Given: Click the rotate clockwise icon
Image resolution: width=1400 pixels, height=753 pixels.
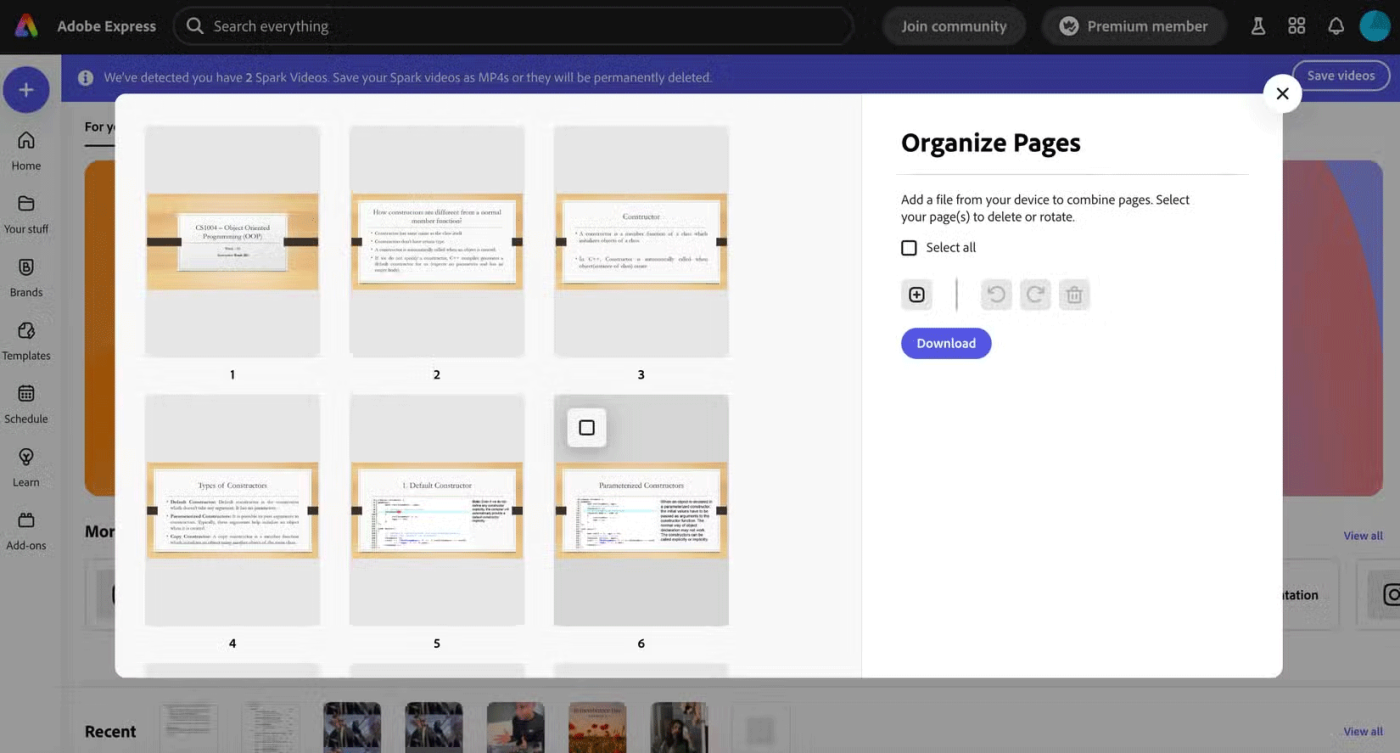Looking at the screenshot, I should (1035, 295).
